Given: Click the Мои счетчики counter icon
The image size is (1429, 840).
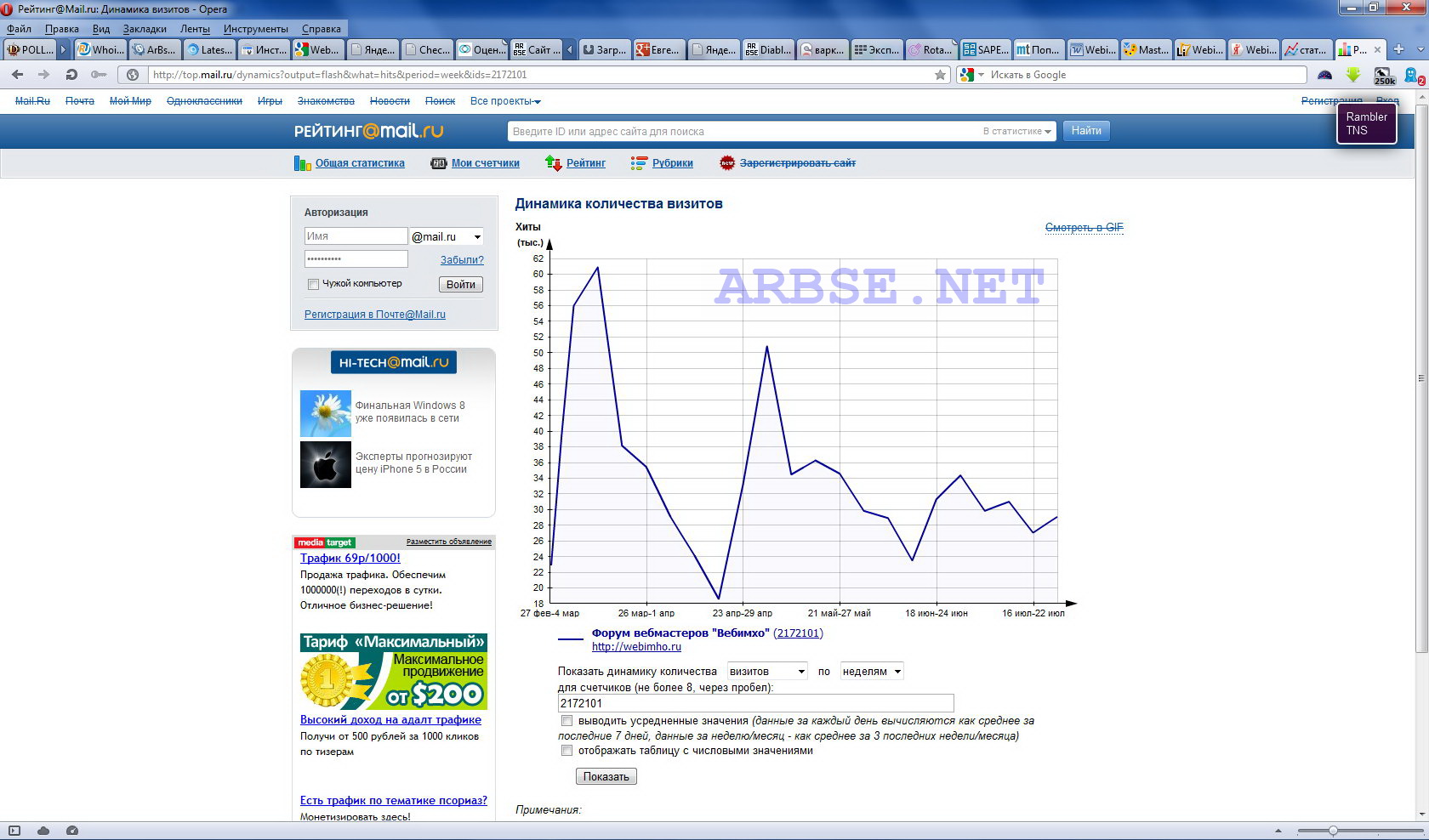Looking at the screenshot, I should 438,163.
